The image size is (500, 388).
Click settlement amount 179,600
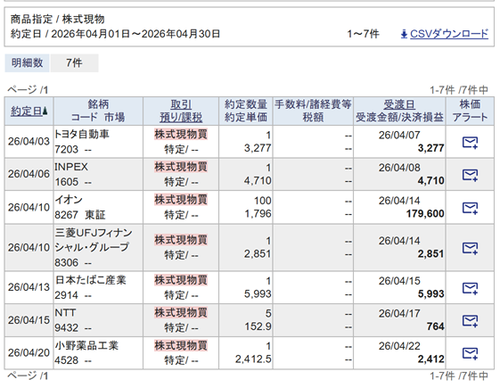425,214
